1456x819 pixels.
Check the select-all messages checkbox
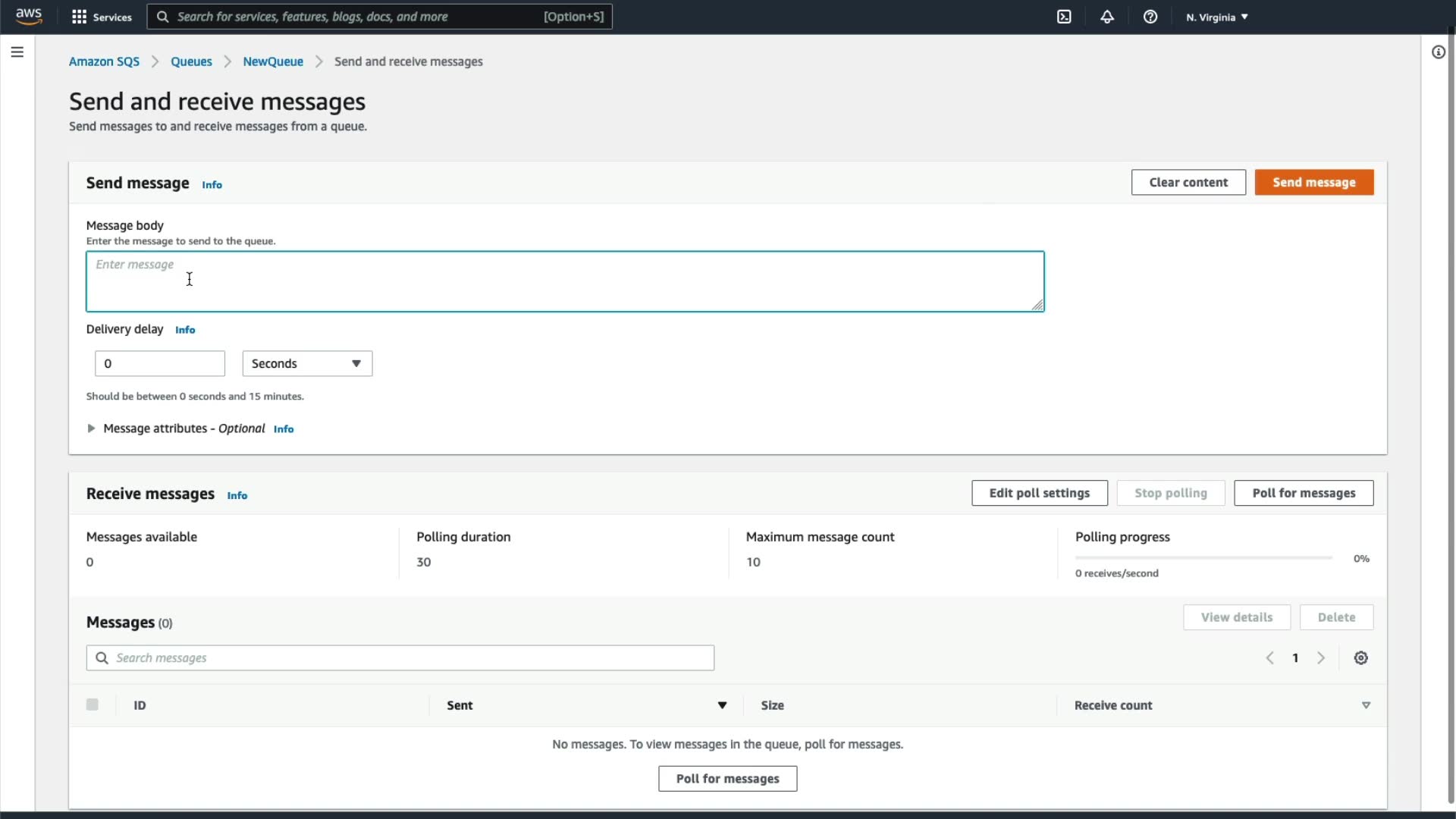pos(93,705)
